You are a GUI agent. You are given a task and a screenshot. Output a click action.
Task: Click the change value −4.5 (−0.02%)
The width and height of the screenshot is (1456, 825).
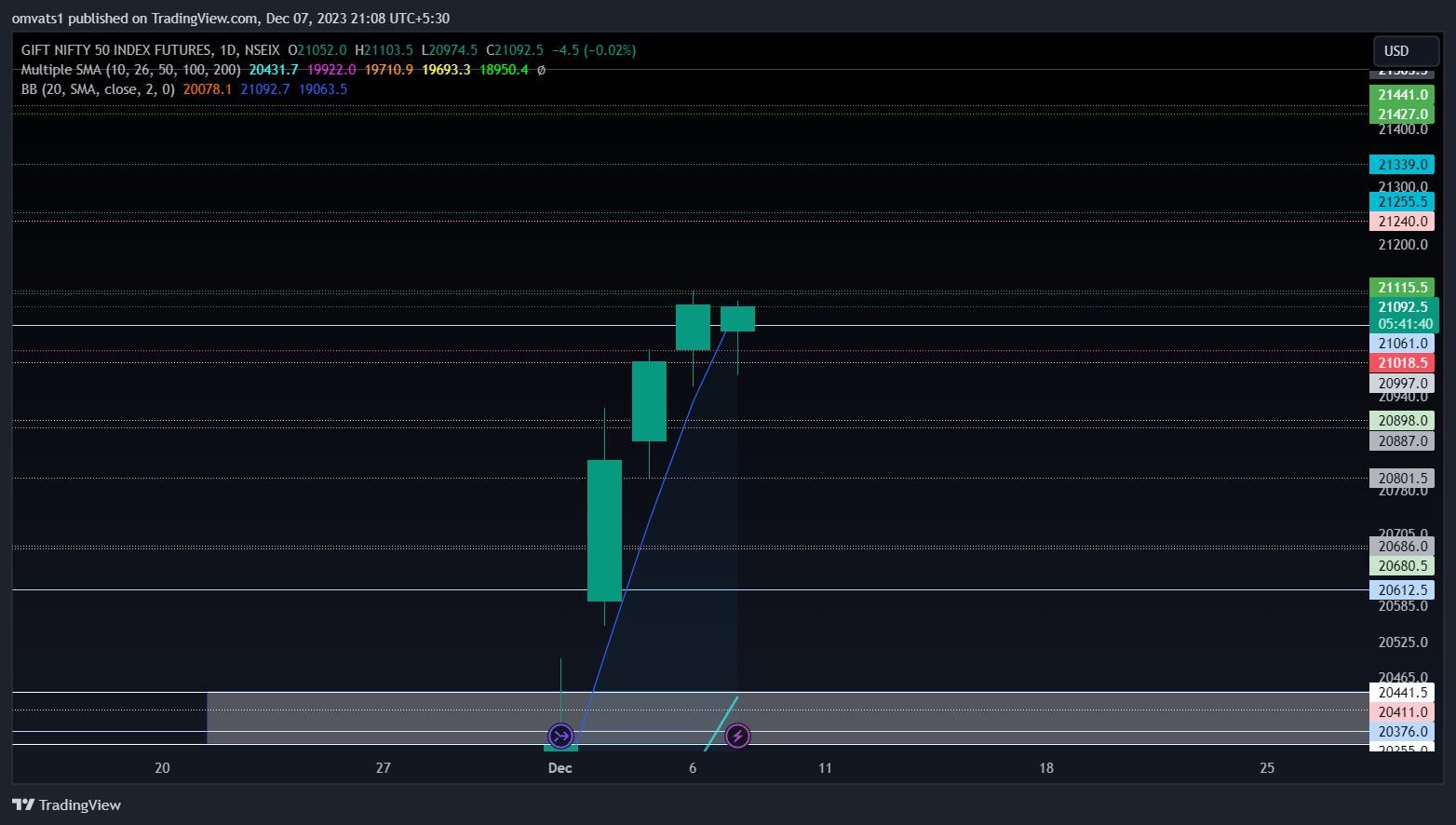(x=594, y=50)
